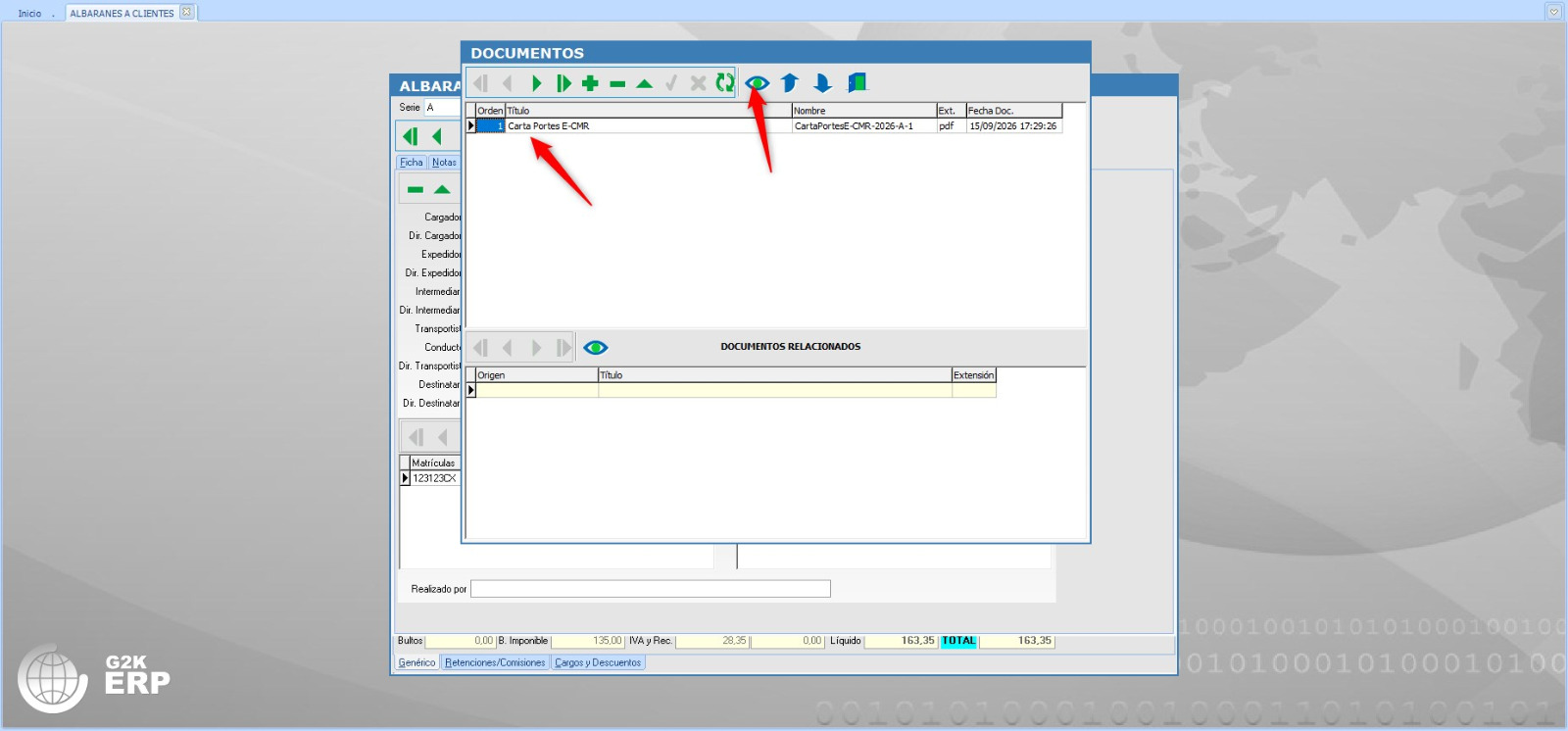Open the Inicio tab

tap(29, 14)
